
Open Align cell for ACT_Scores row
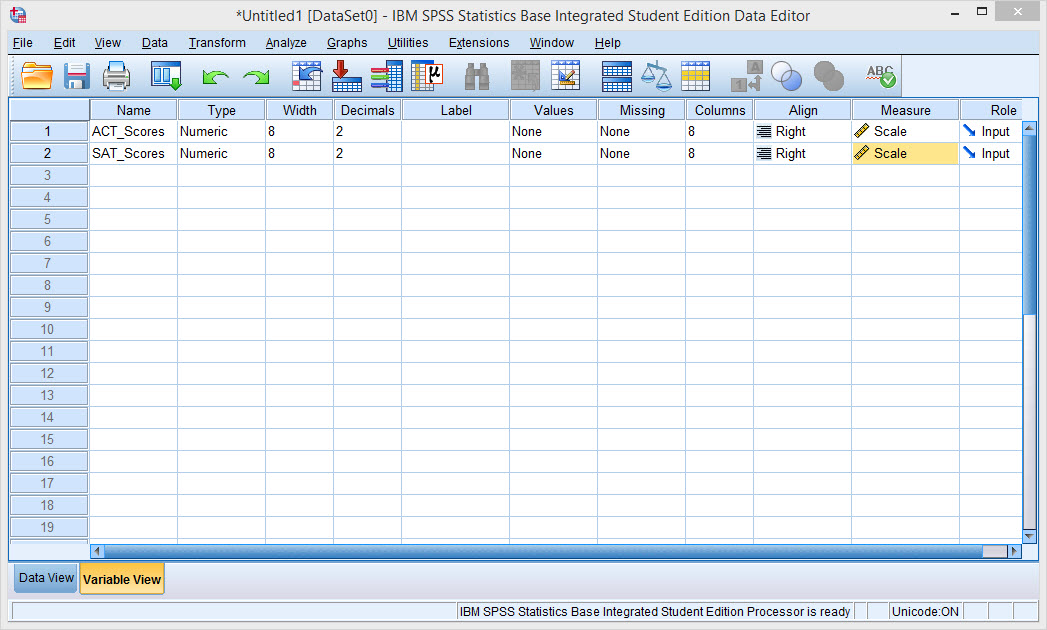(802, 131)
